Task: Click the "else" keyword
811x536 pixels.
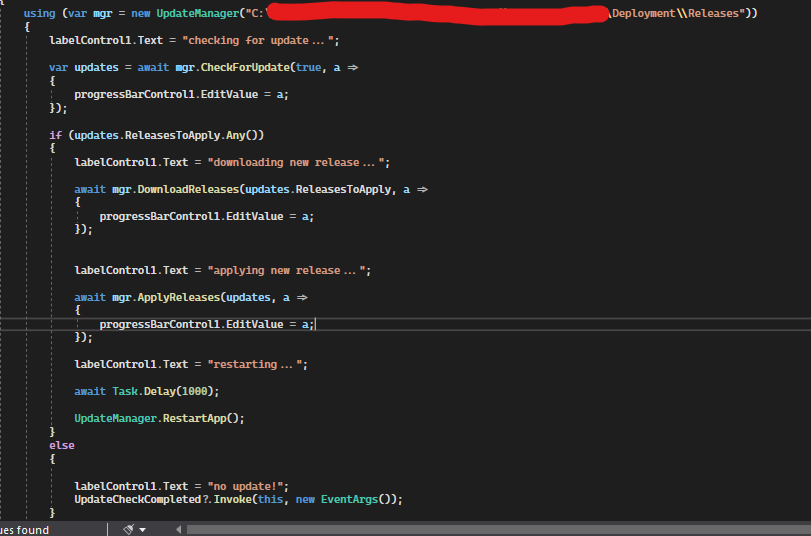Action: (x=62, y=445)
